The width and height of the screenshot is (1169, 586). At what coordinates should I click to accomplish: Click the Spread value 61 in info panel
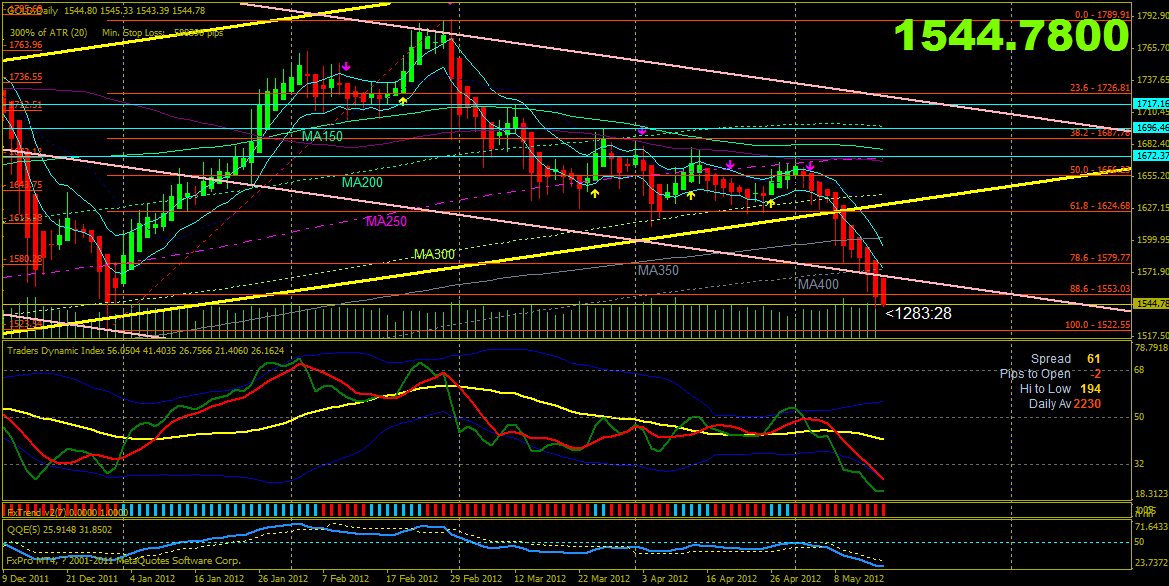tap(1093, 359)
